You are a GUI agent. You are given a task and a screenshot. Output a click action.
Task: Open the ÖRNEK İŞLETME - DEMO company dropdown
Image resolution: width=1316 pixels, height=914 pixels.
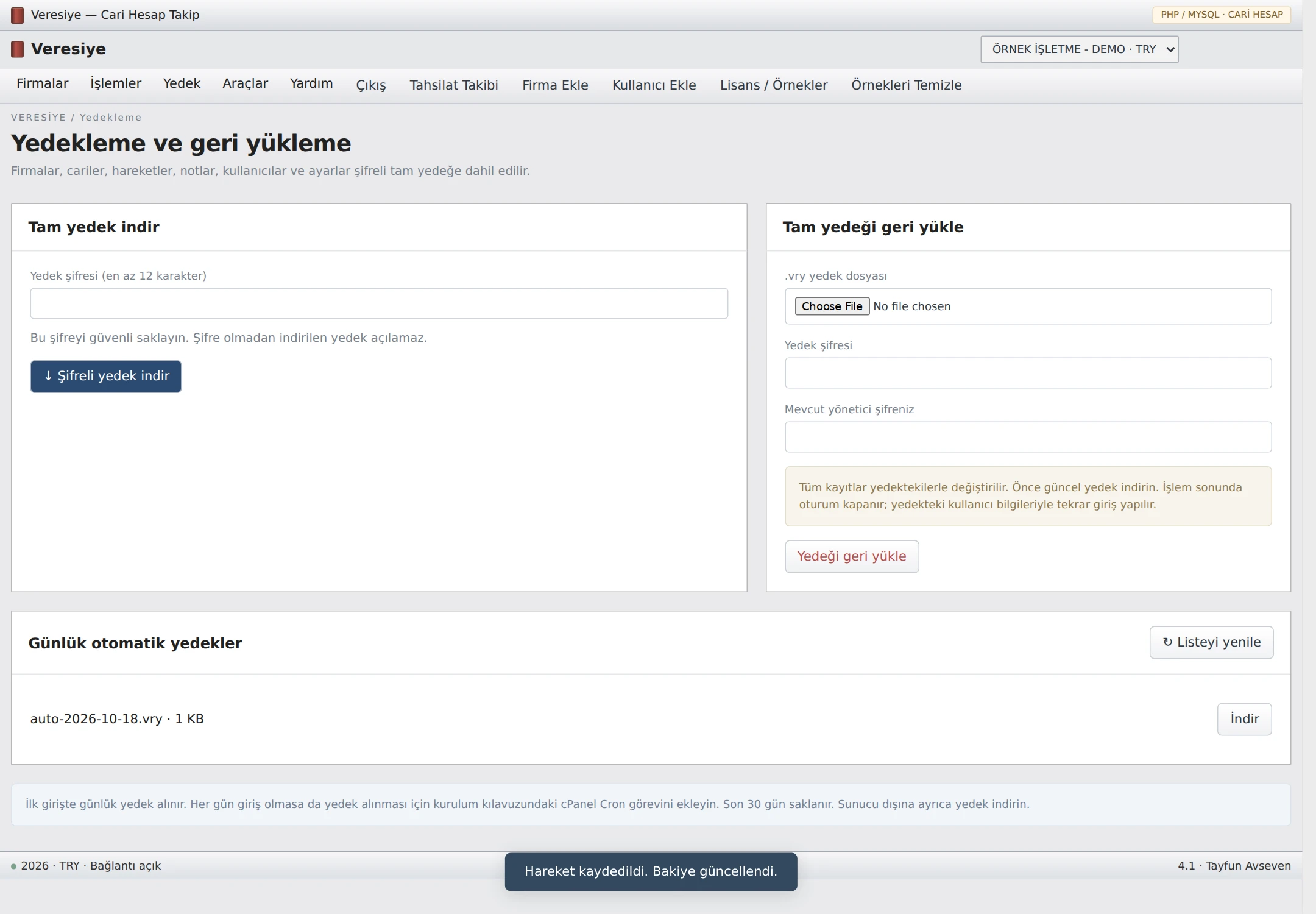pyautogui.click(x=1079, y=49)
